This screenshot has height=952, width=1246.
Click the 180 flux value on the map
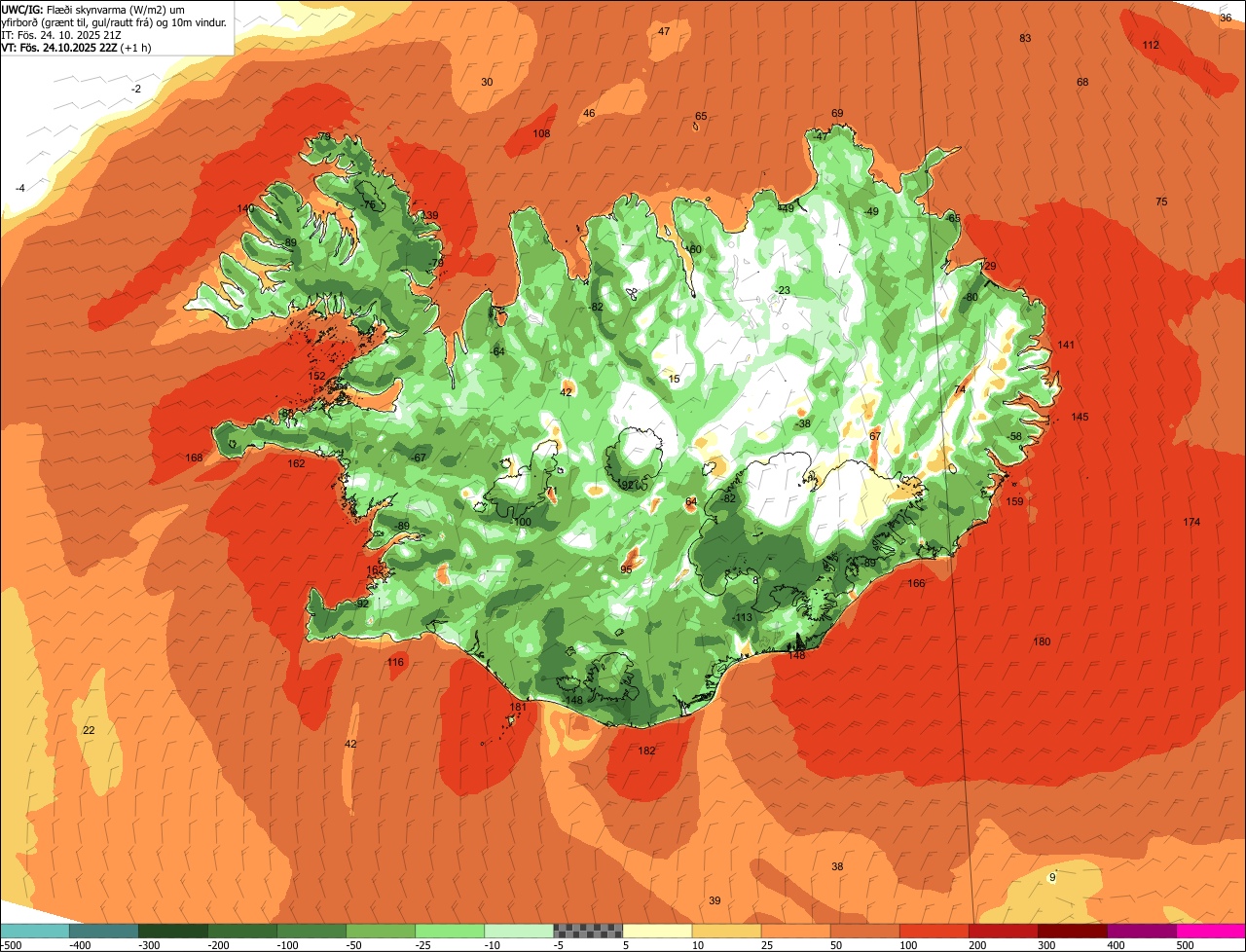(x=1042, y=641)
